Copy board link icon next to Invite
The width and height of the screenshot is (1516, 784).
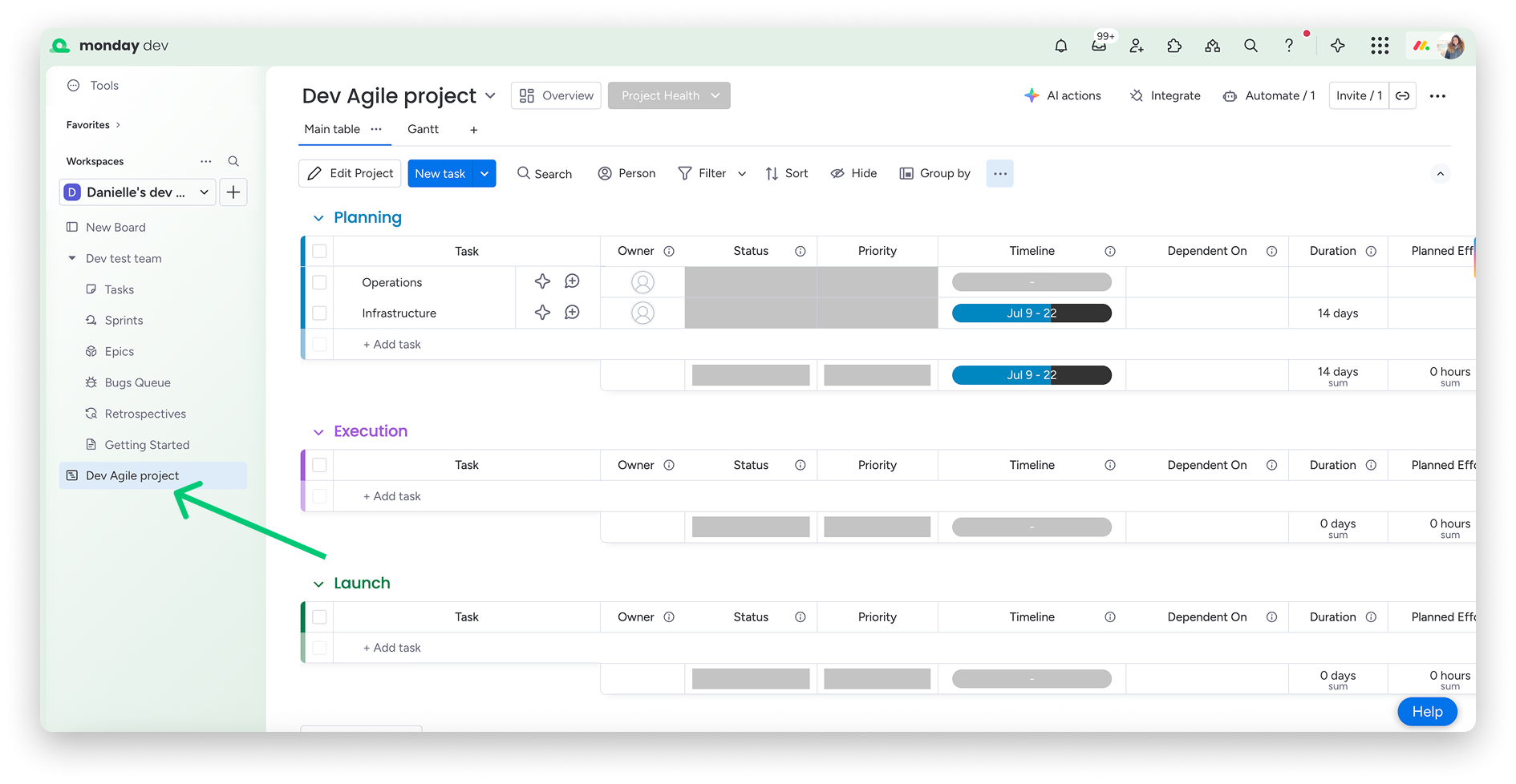click(x=1403, y=95)
